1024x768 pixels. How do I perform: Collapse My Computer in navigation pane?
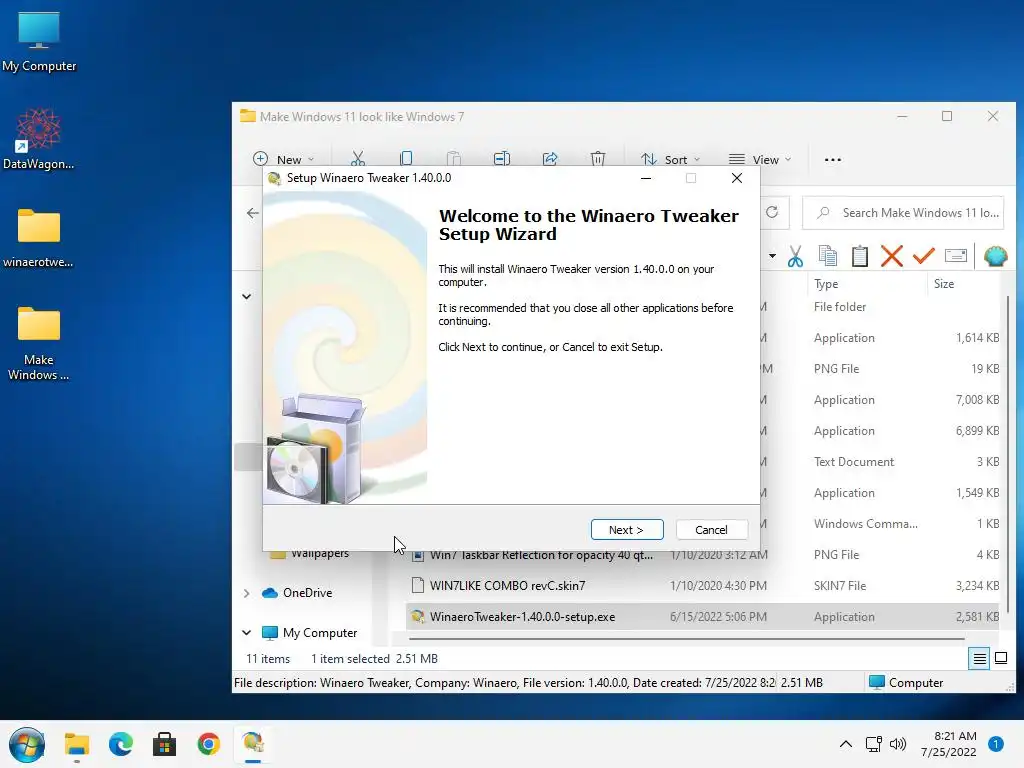click(246, 633)
